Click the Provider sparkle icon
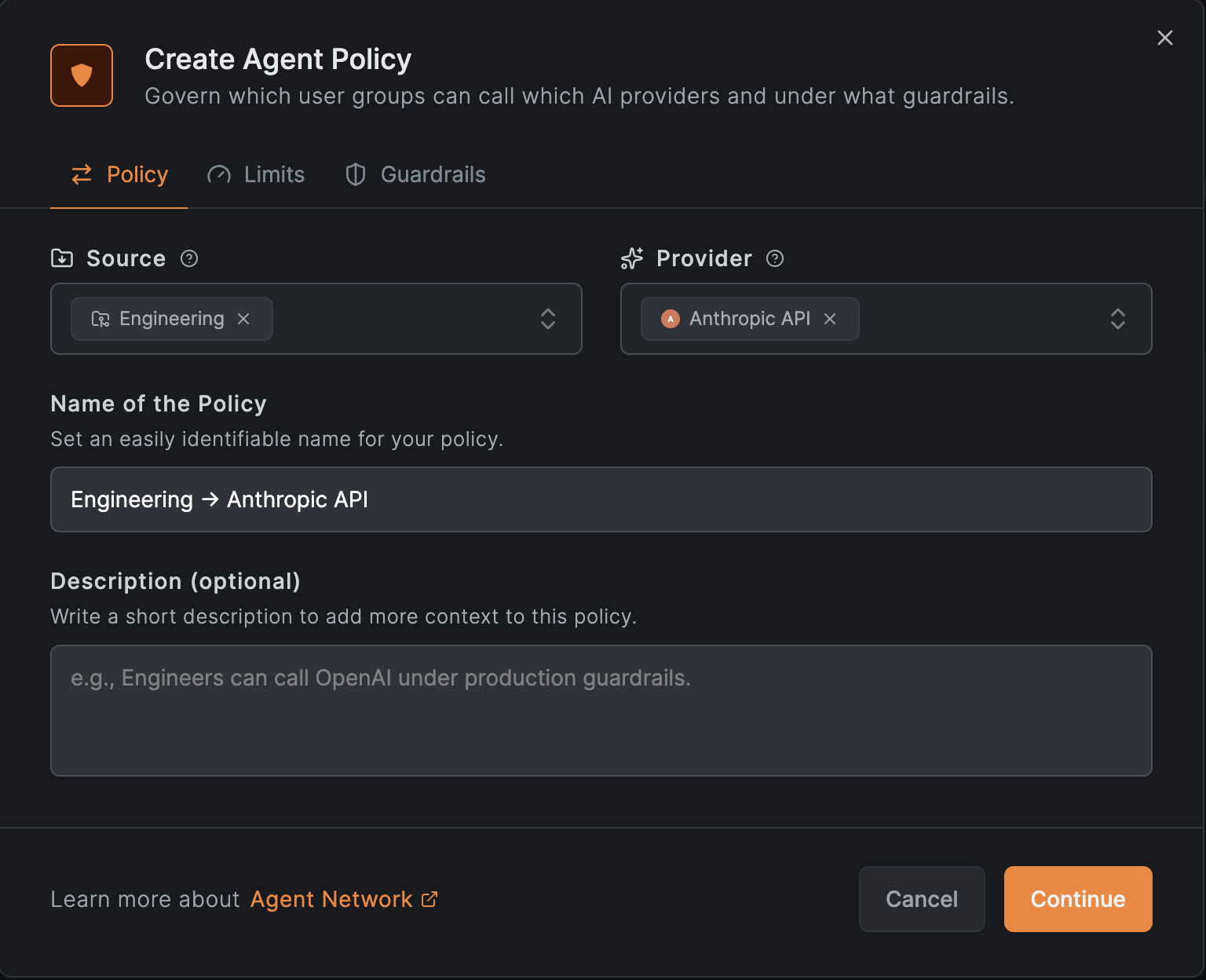 [632, 258]
